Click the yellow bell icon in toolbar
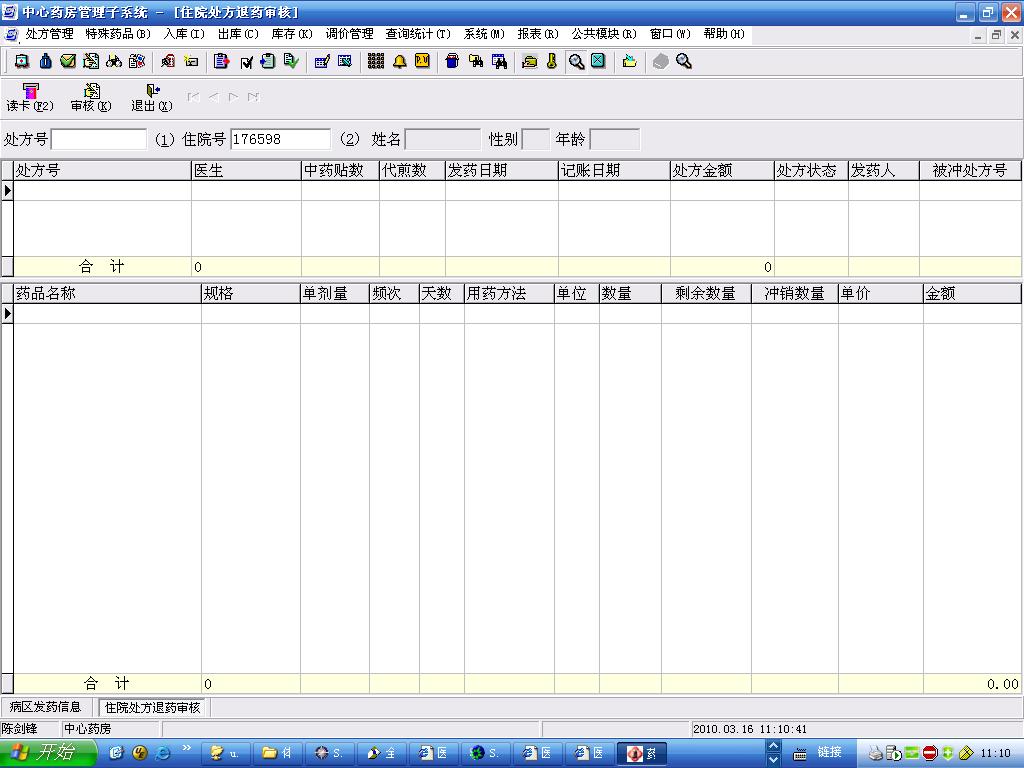1024x768 pixels. click(x=399, y=61)
